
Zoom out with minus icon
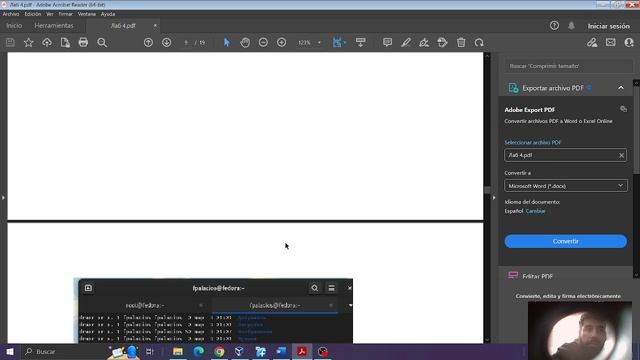(x=263, y=42)
